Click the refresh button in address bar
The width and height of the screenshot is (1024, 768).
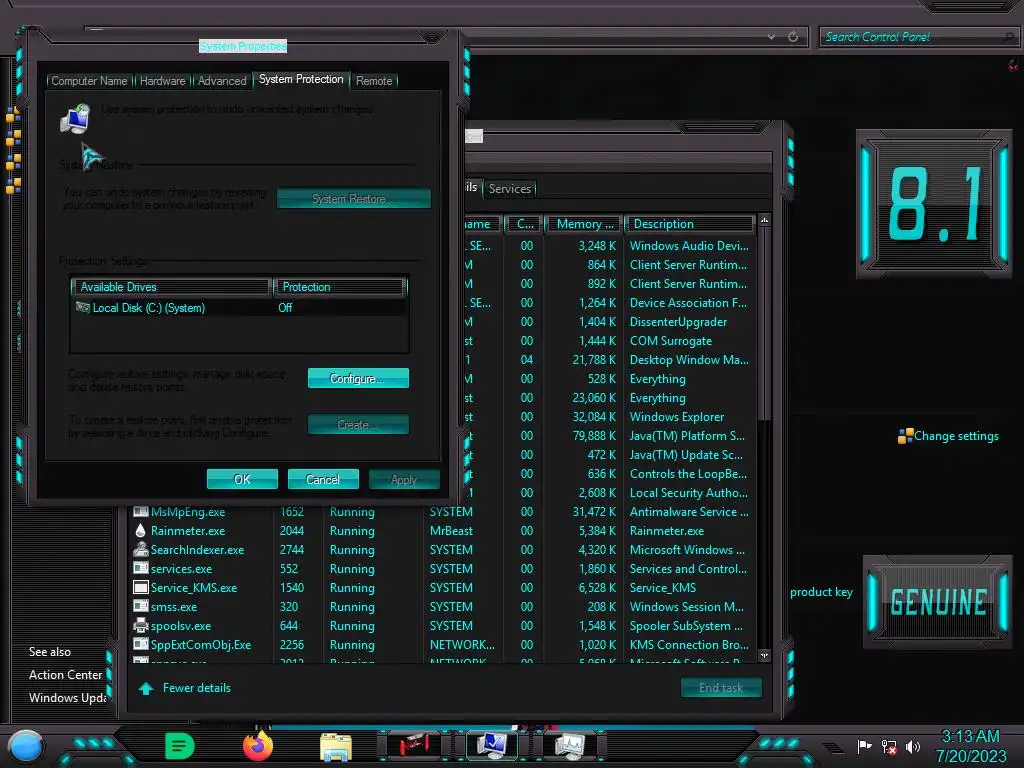793,37
